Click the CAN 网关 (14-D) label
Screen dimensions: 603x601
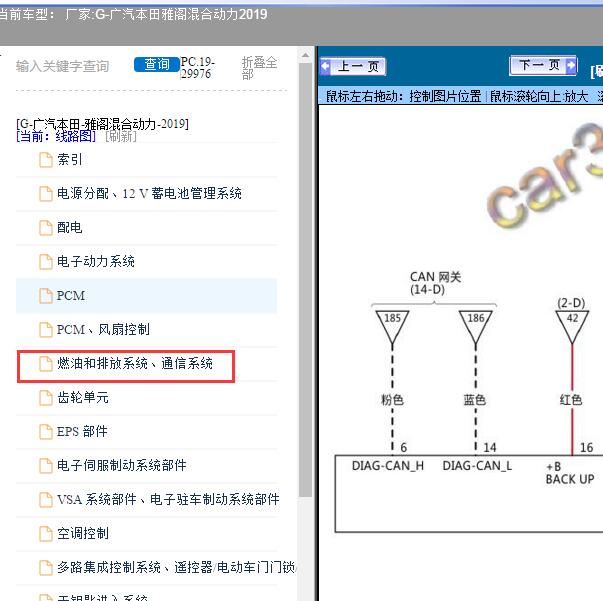click(x=435, y=283)
